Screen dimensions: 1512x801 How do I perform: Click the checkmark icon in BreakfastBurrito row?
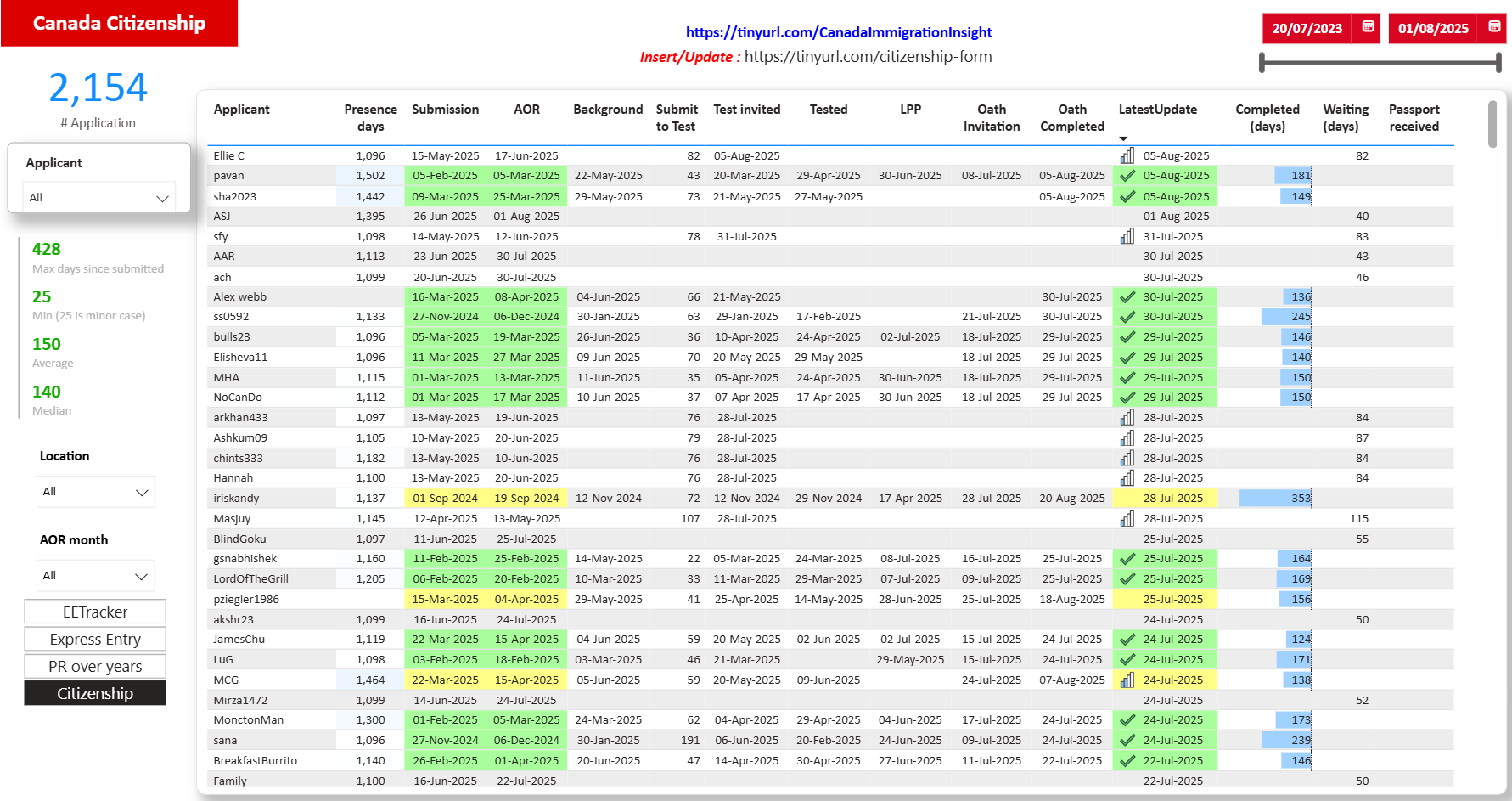tap(1127, 761)
